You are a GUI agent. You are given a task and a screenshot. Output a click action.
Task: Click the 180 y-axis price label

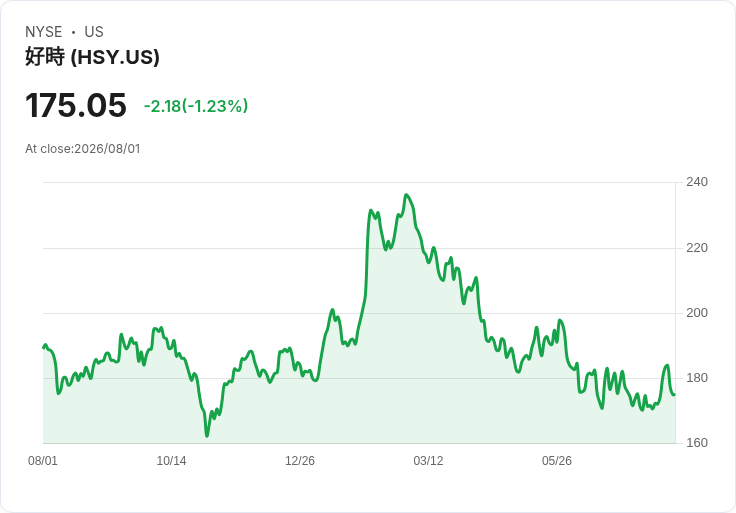coord(697,378)
